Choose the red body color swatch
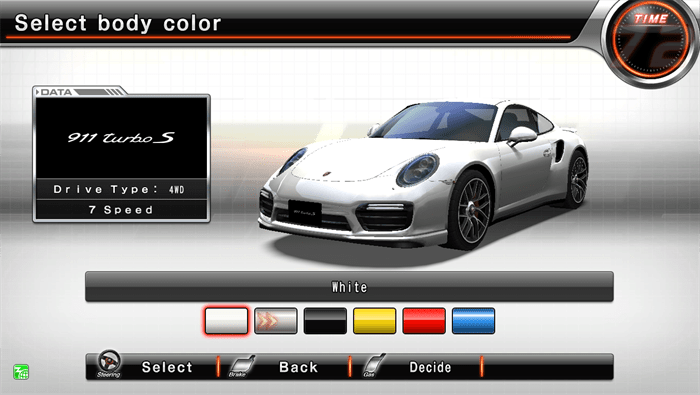Screen dimensions: 700x395 (424, 320)
